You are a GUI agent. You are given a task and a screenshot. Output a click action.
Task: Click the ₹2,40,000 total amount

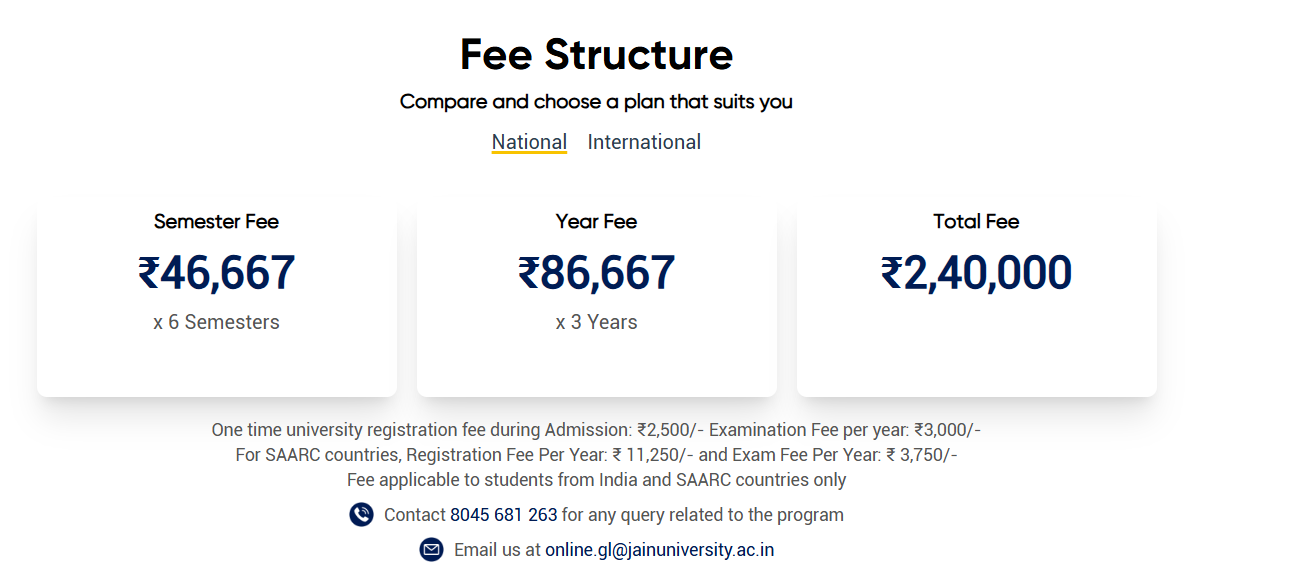click(x=976, y=273)
